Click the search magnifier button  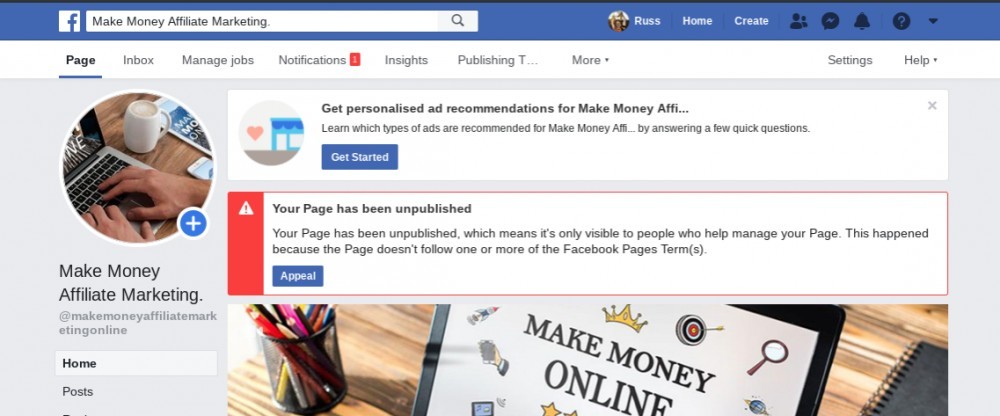pos(457,21)
